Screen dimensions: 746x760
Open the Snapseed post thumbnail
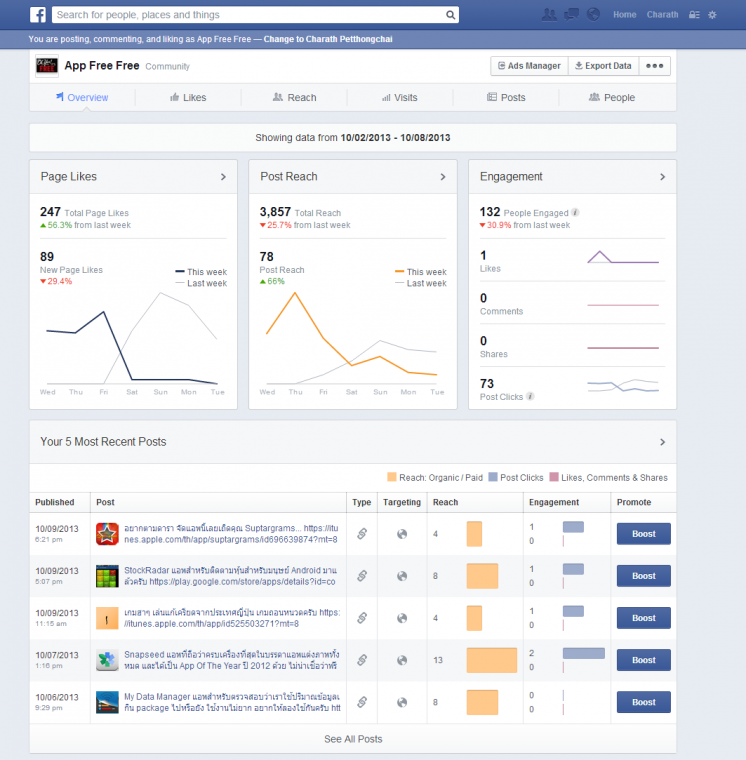click(107, 660)
